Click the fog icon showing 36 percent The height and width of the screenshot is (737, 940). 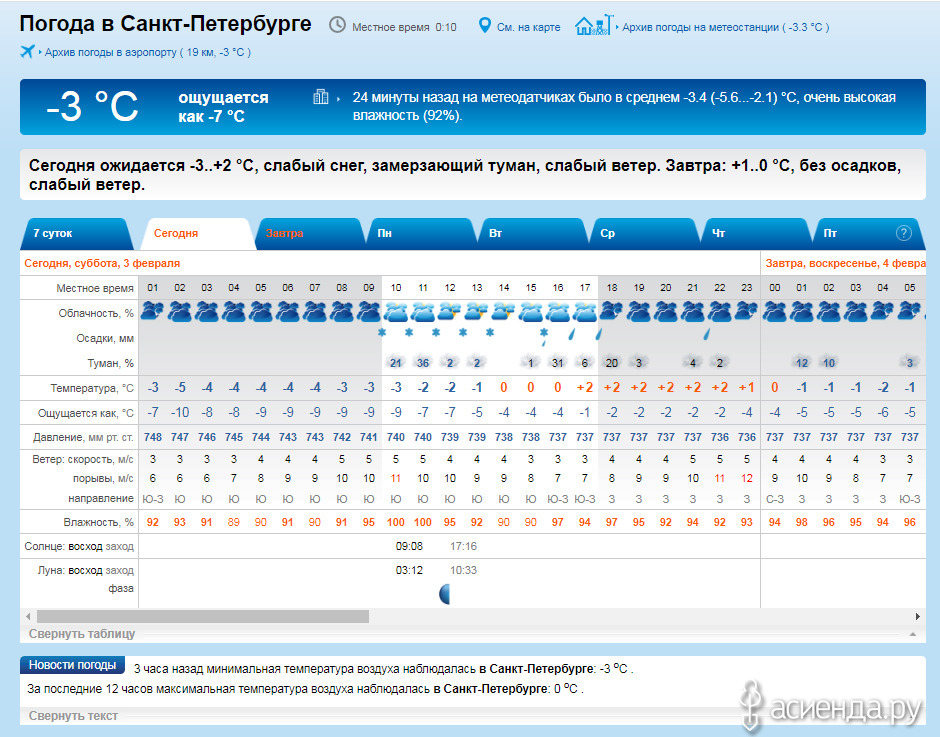point(423,362)
